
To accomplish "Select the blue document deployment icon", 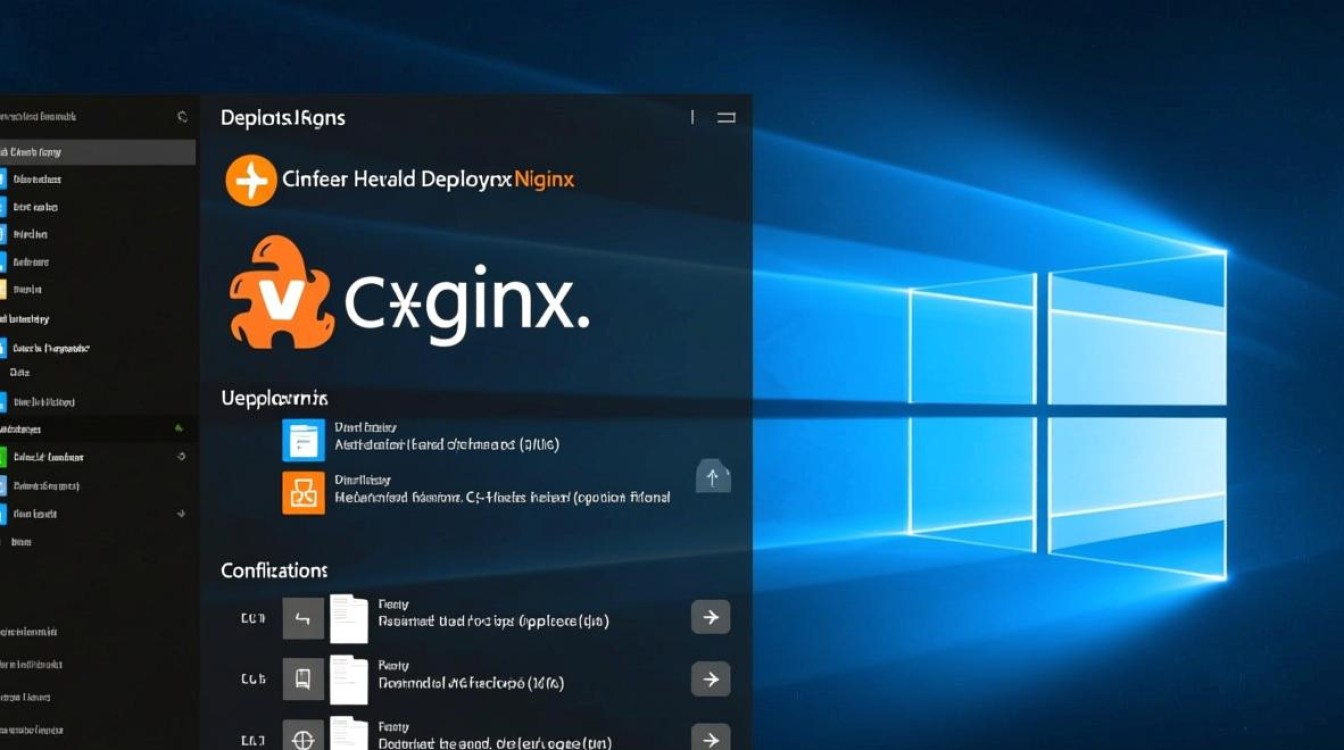I will (303, 441).
